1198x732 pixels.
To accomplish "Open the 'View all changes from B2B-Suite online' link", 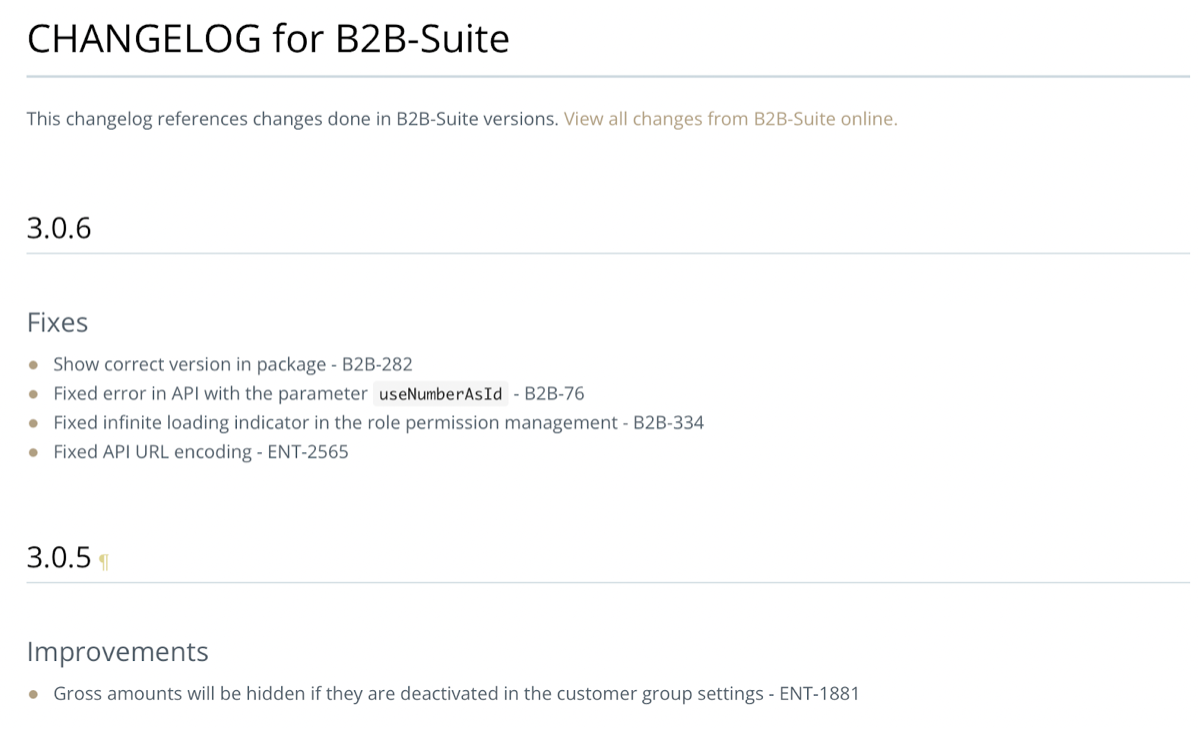I will click(x=730, y=119).
